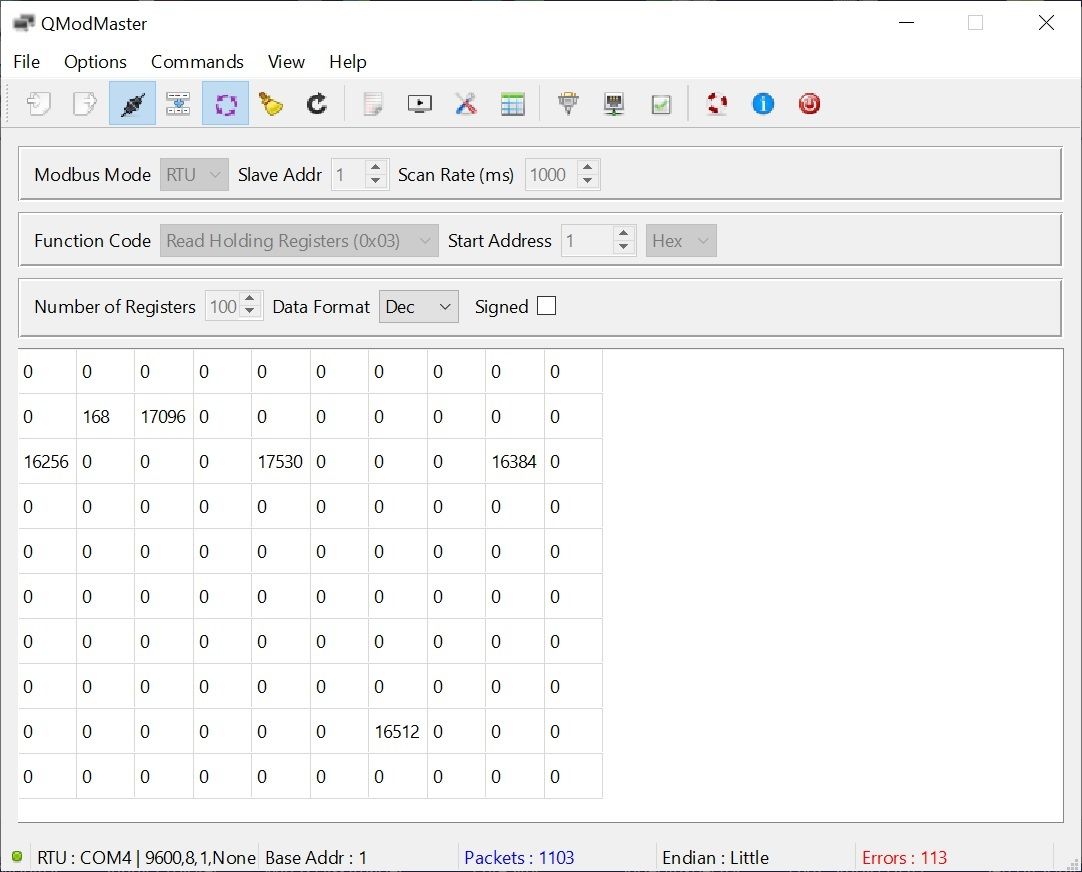The image size is (1082, 872).
Task: Open the Bus Monitor screen icon
Action: pyautogui.click(x=420, y=103)
